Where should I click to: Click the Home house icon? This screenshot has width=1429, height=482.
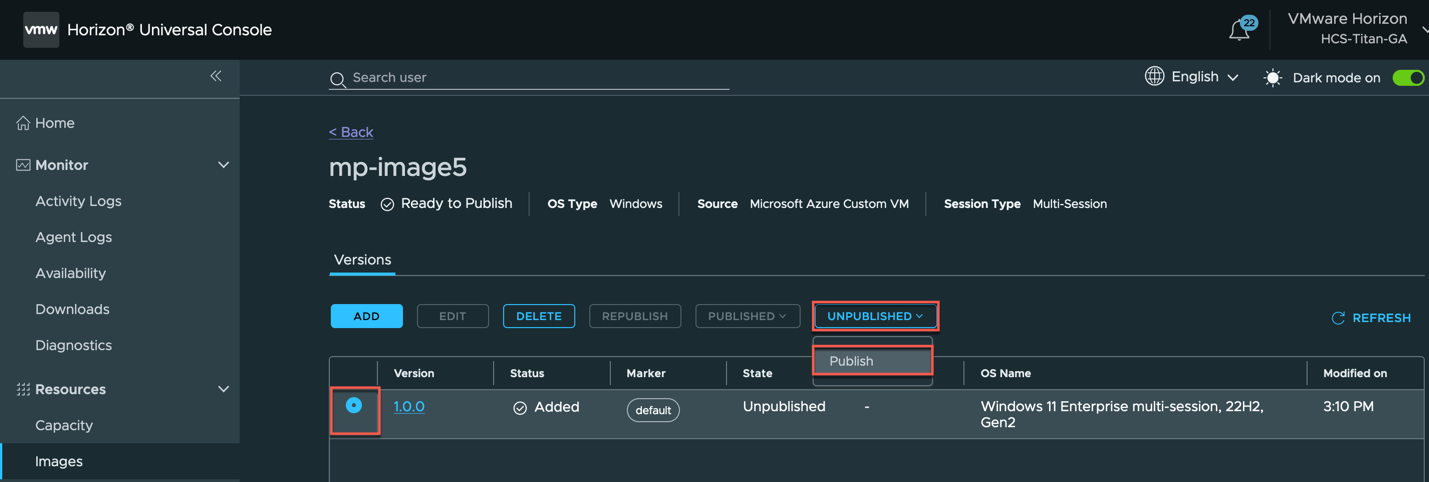point(23,123)
